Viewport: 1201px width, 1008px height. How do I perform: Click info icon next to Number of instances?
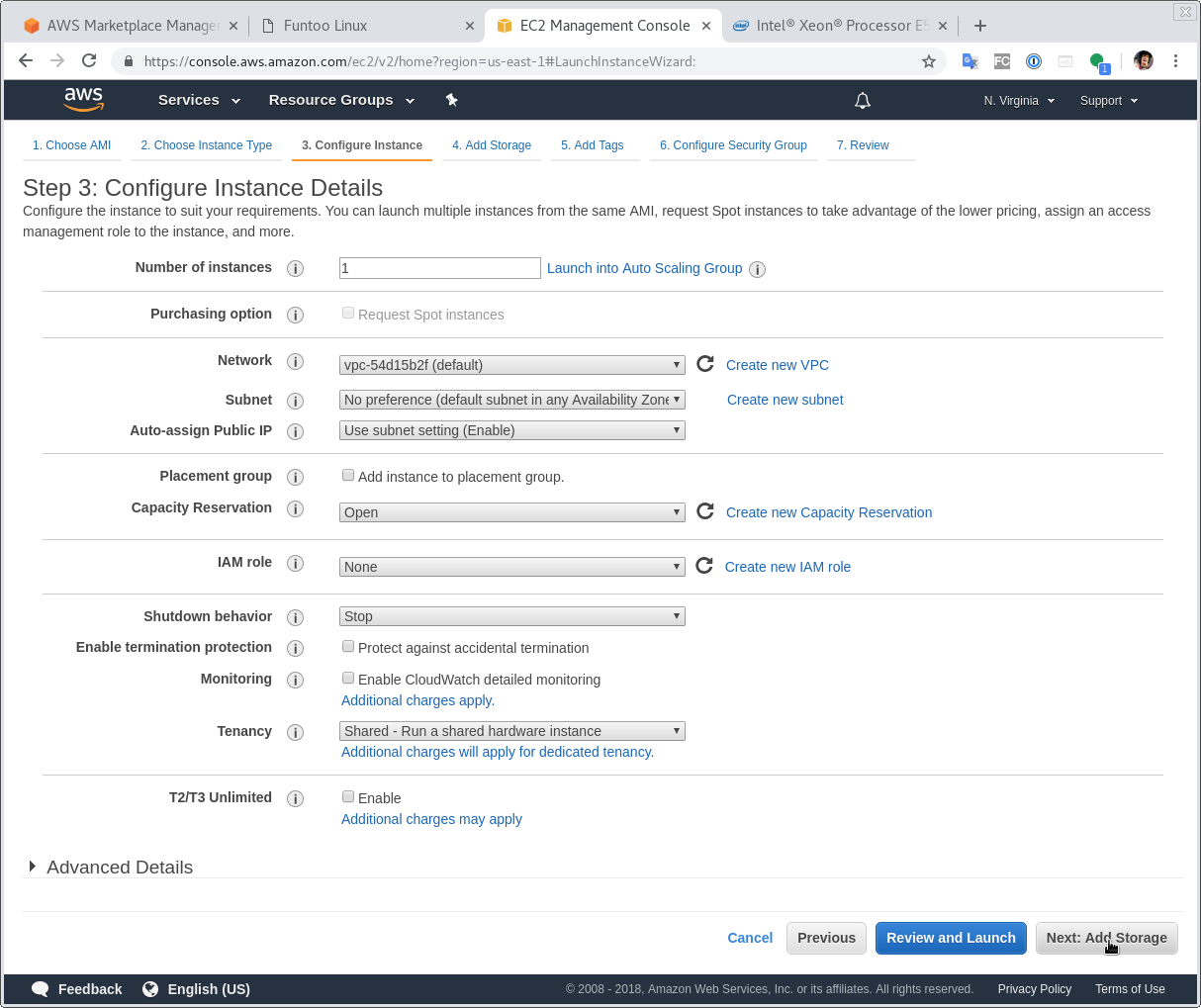[x=295, y=268]
